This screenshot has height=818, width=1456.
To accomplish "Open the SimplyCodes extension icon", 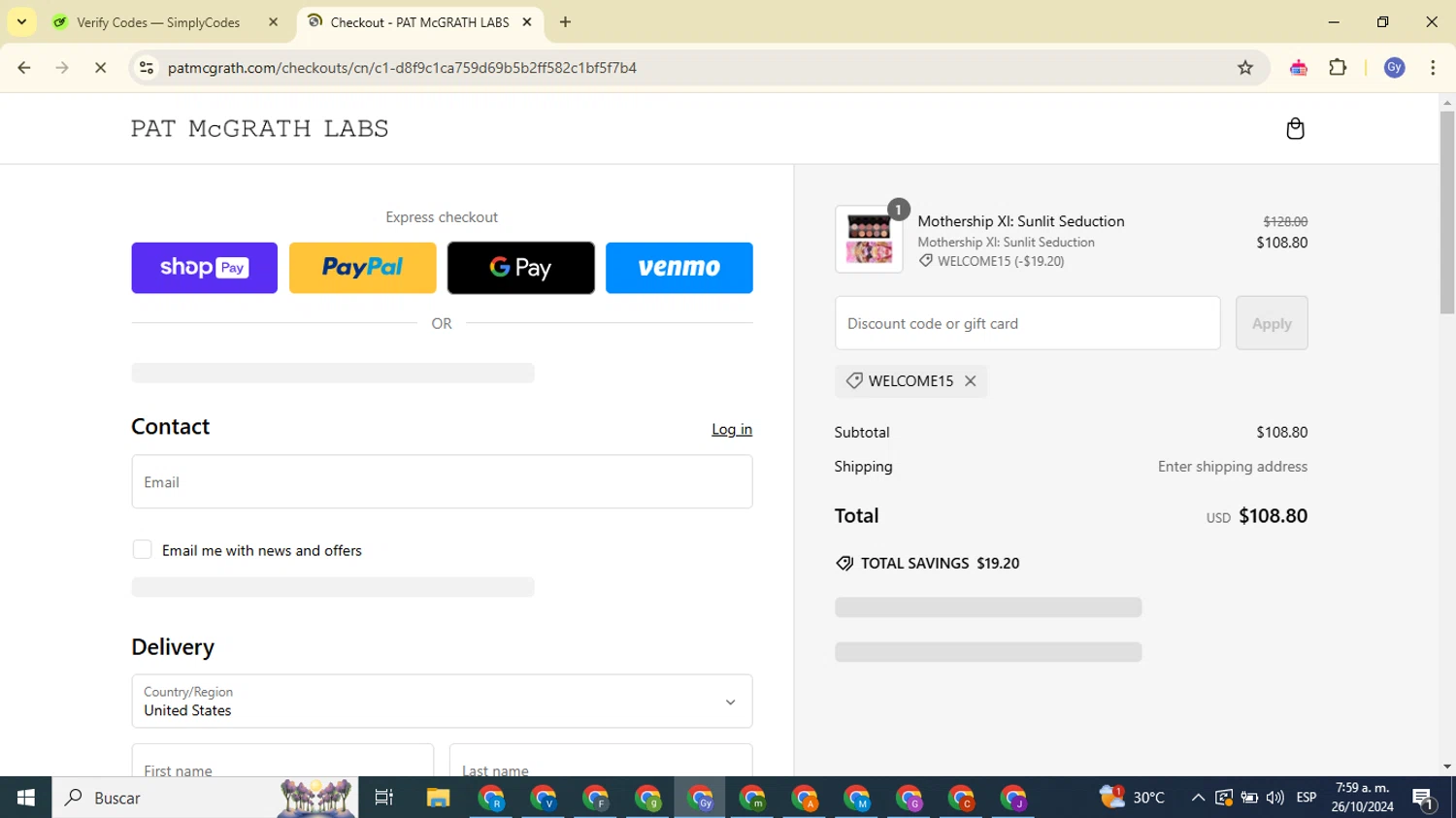I will (1299, 68).
